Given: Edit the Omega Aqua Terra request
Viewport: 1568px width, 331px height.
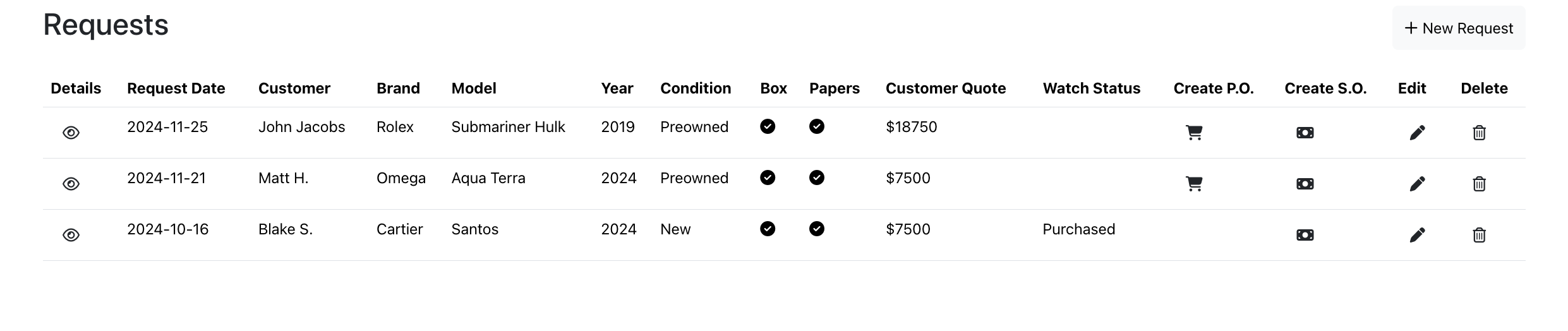Looking at the screenshot, I should (x=1417, y=184).
